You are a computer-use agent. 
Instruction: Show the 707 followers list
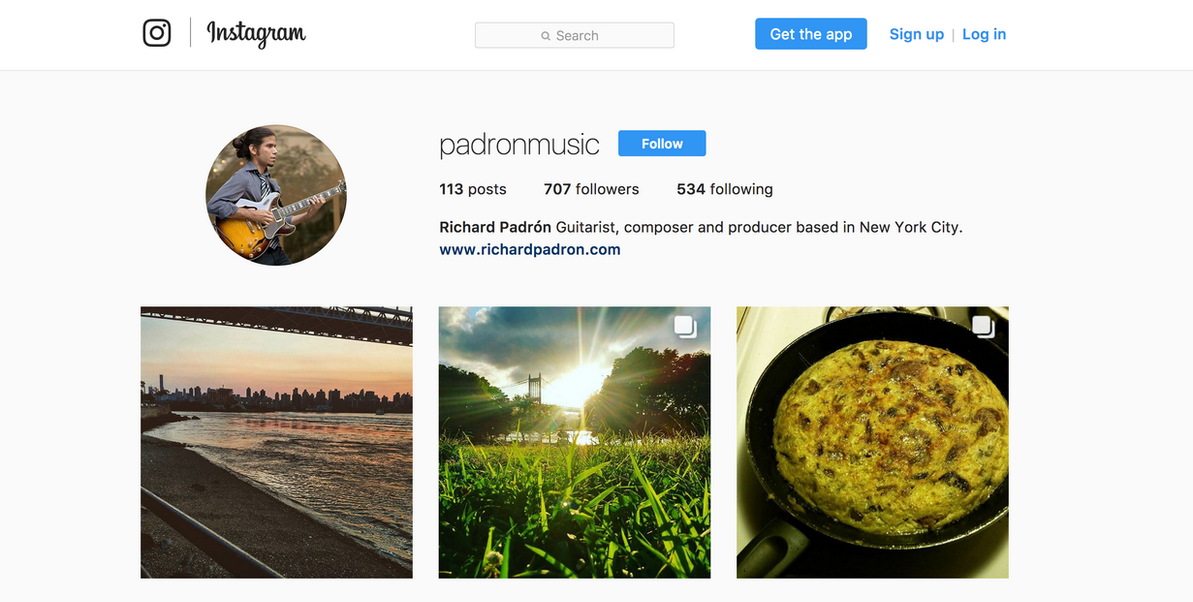pyautogui.click(x=591, y=189)
